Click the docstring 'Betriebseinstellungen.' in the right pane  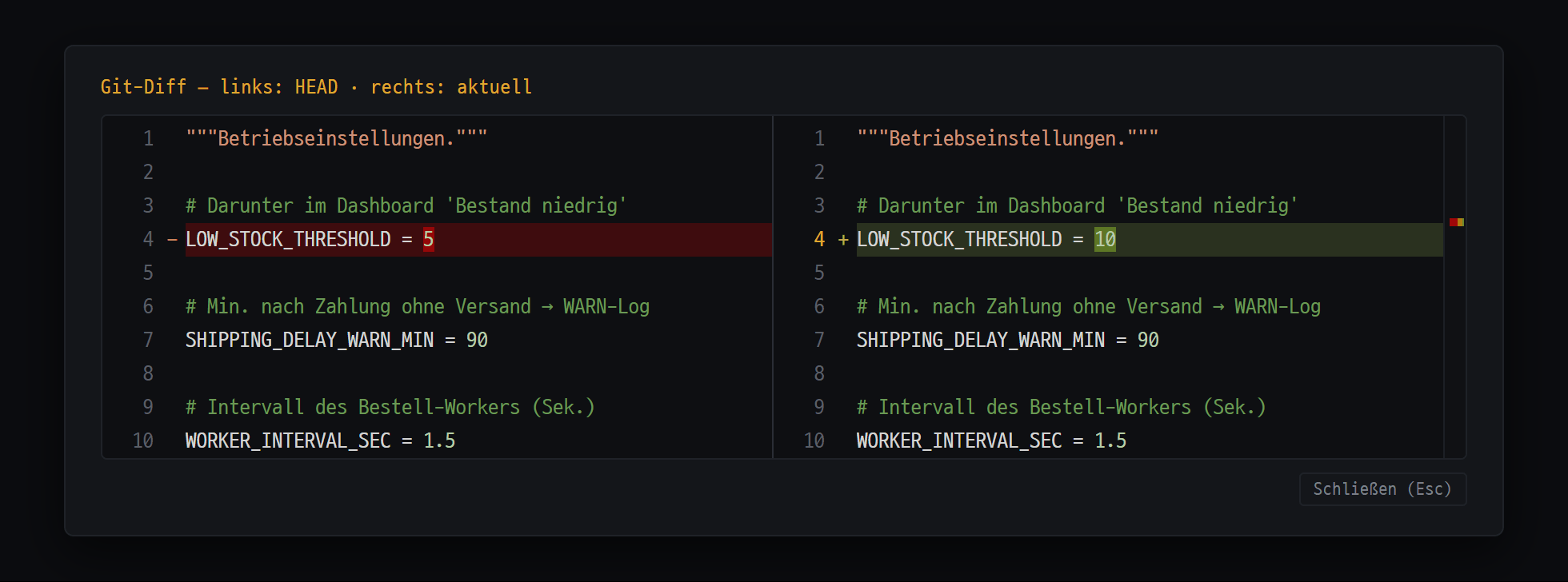point(1007,138)
